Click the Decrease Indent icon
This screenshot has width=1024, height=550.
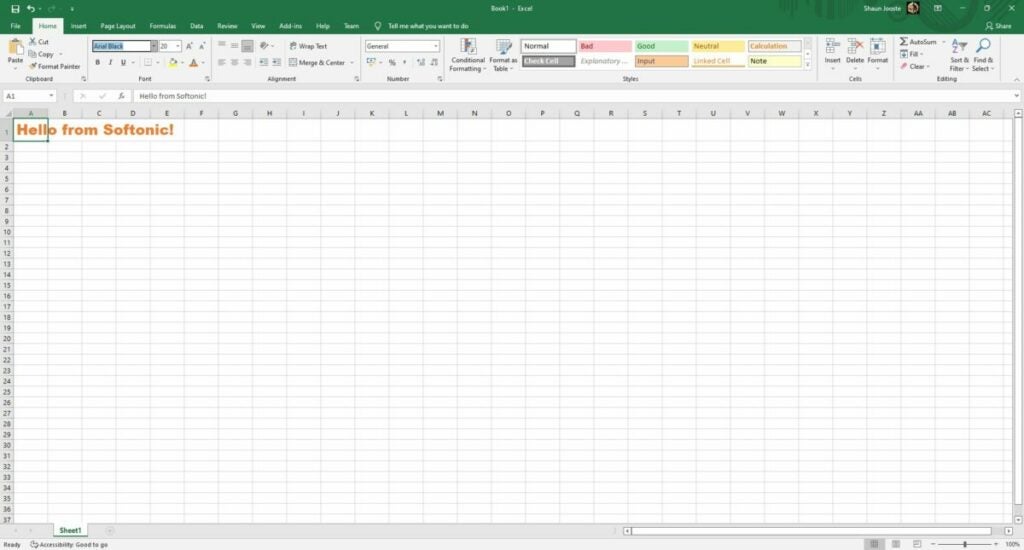(x=263, y=62)
